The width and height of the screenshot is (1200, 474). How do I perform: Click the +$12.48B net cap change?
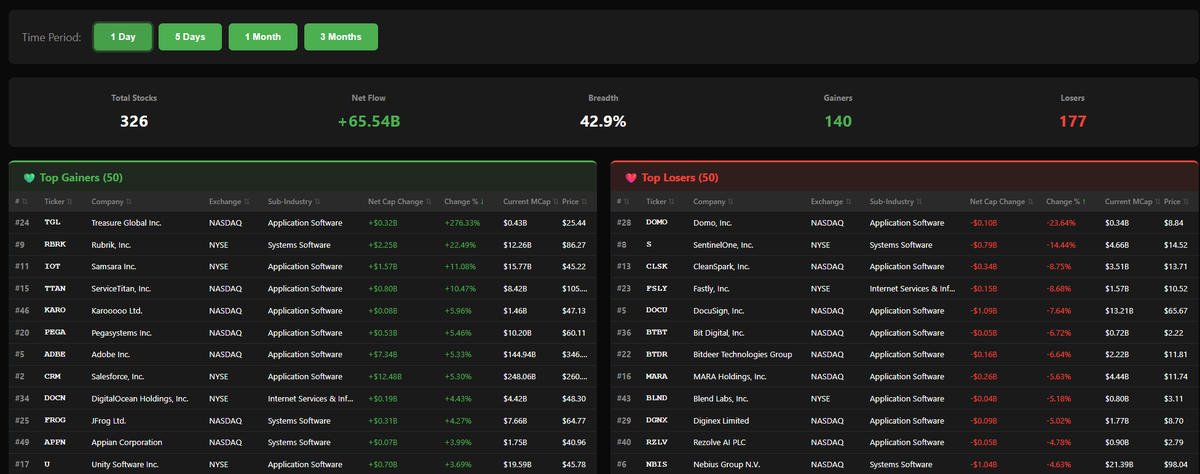[x=386, y=376]
